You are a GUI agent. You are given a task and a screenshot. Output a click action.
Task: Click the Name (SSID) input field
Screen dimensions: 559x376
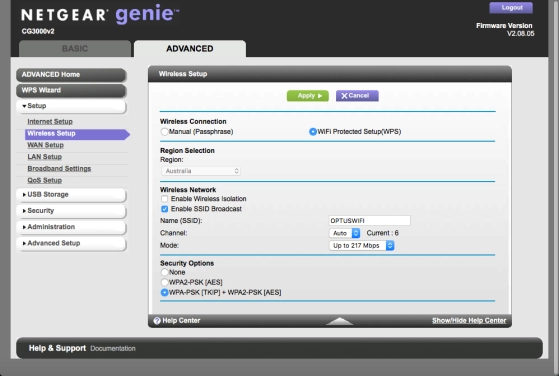click(369, 221)
